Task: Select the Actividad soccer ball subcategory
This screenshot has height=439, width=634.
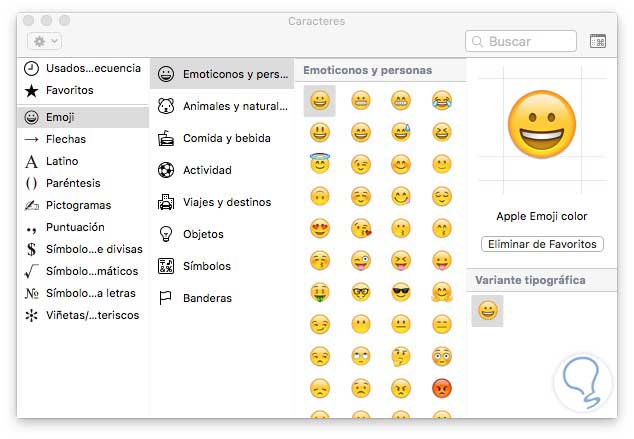Action: (207, 170)
